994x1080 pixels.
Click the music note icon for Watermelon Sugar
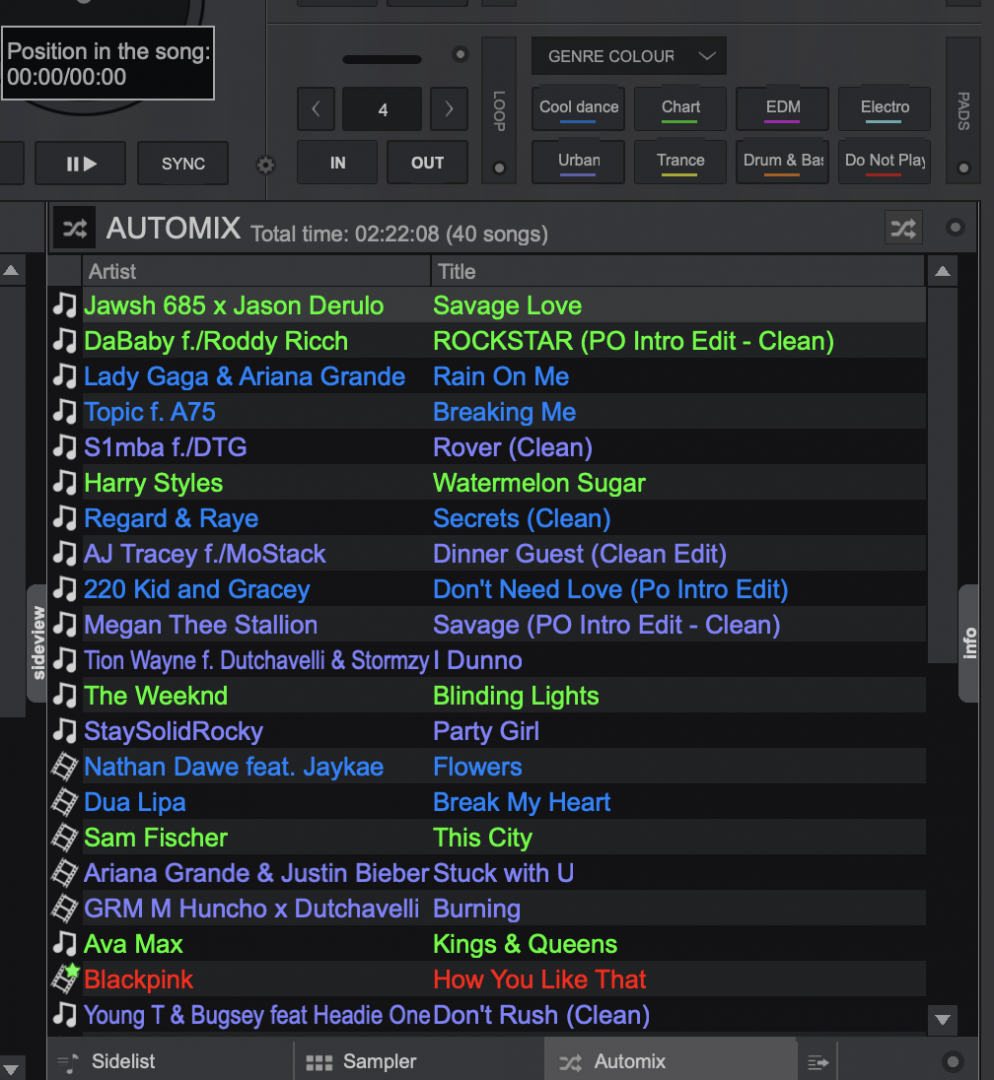[65, 482]
